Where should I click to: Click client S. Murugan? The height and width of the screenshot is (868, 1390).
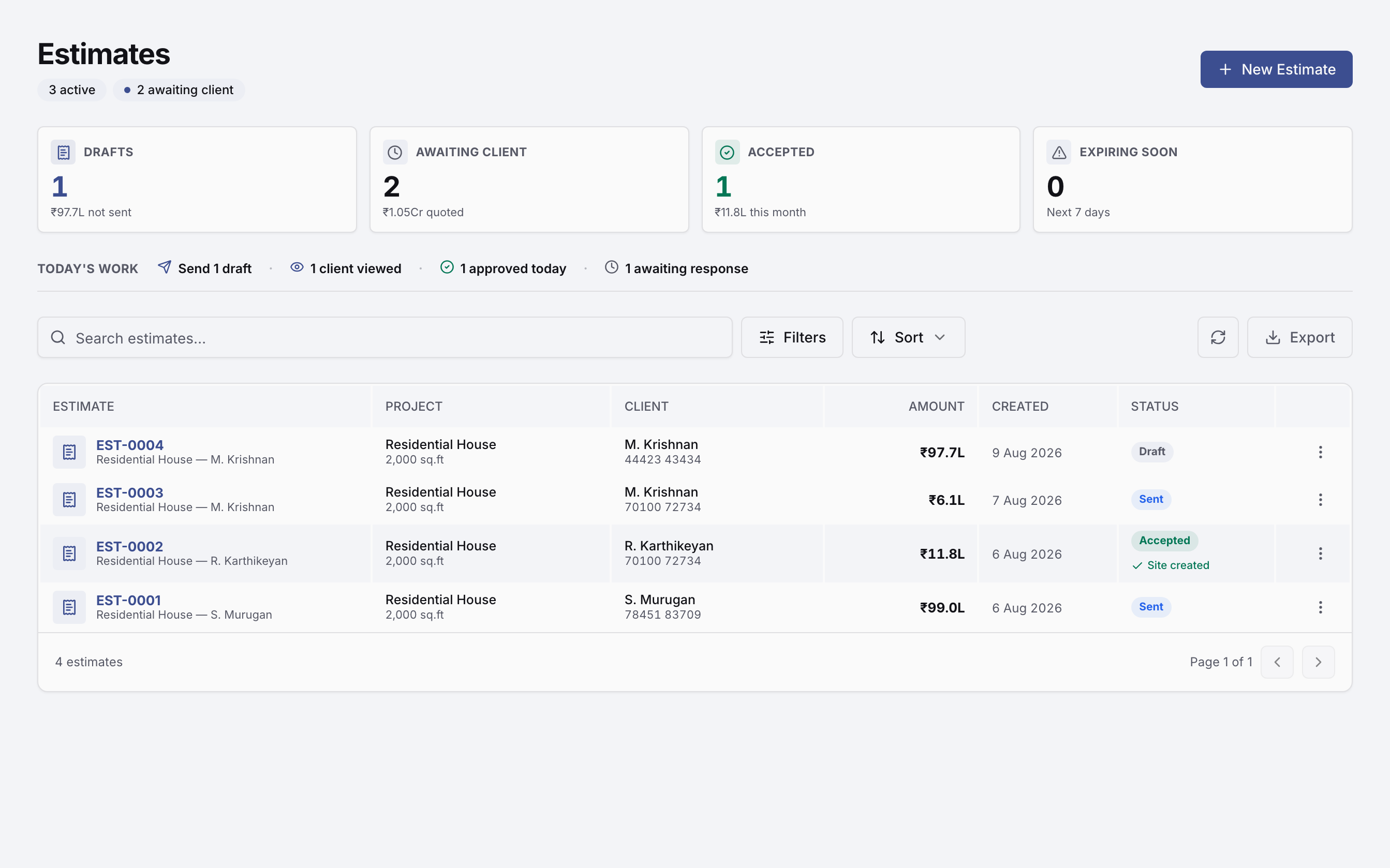point(660,600)
